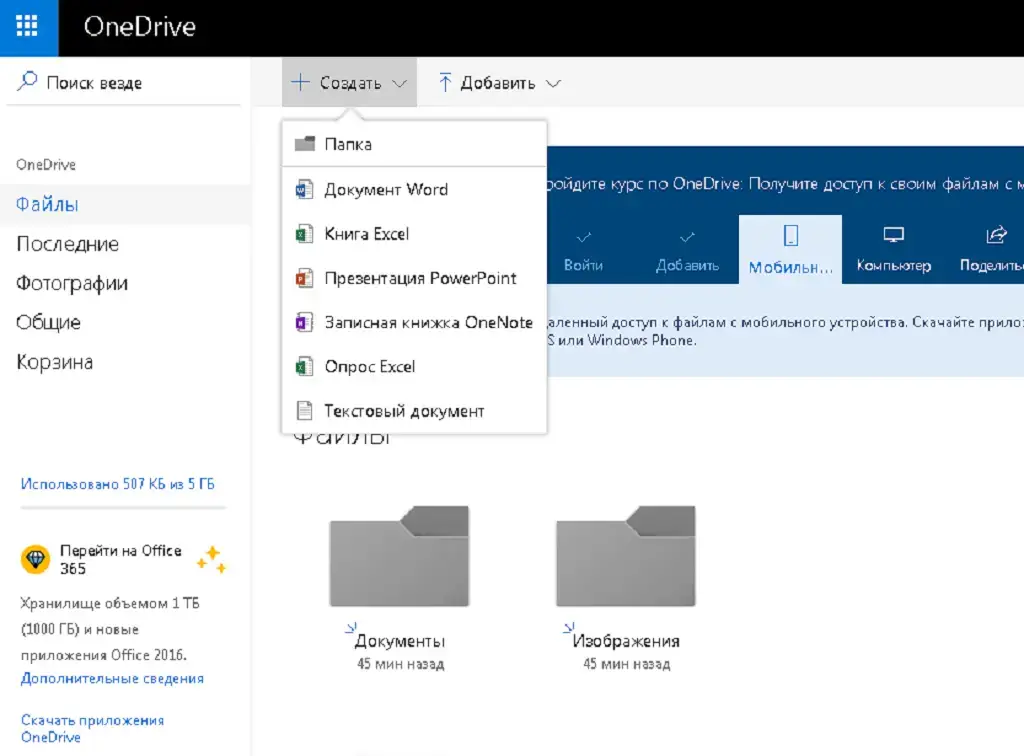This screenshot has height=756, width=1024.
Task: Click the PowerPoint presentation icon in menu
Action: point(304,278)
